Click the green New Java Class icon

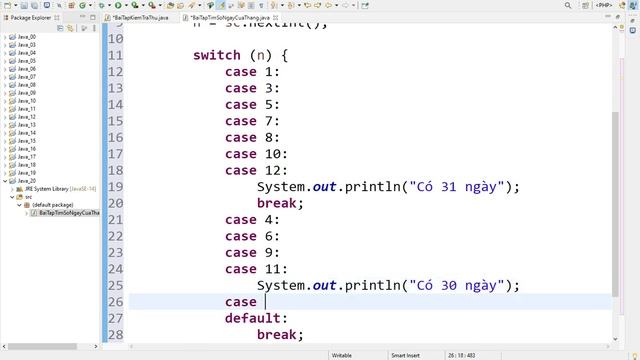click(82, 5)
